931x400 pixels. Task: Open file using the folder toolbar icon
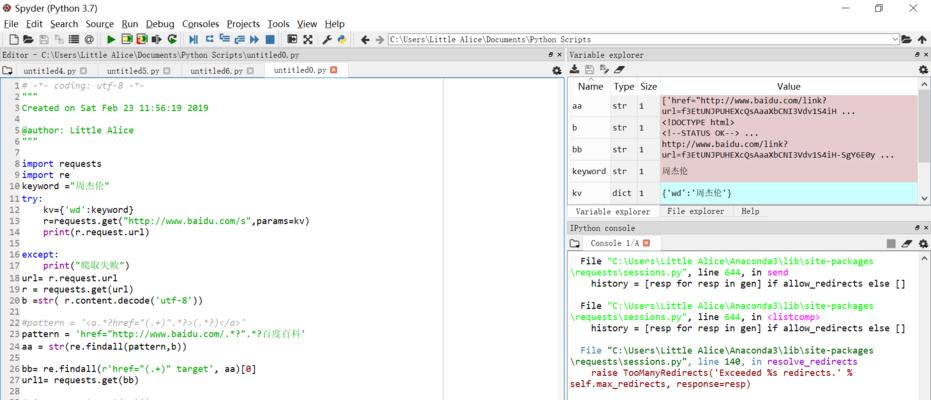point(28,40)
